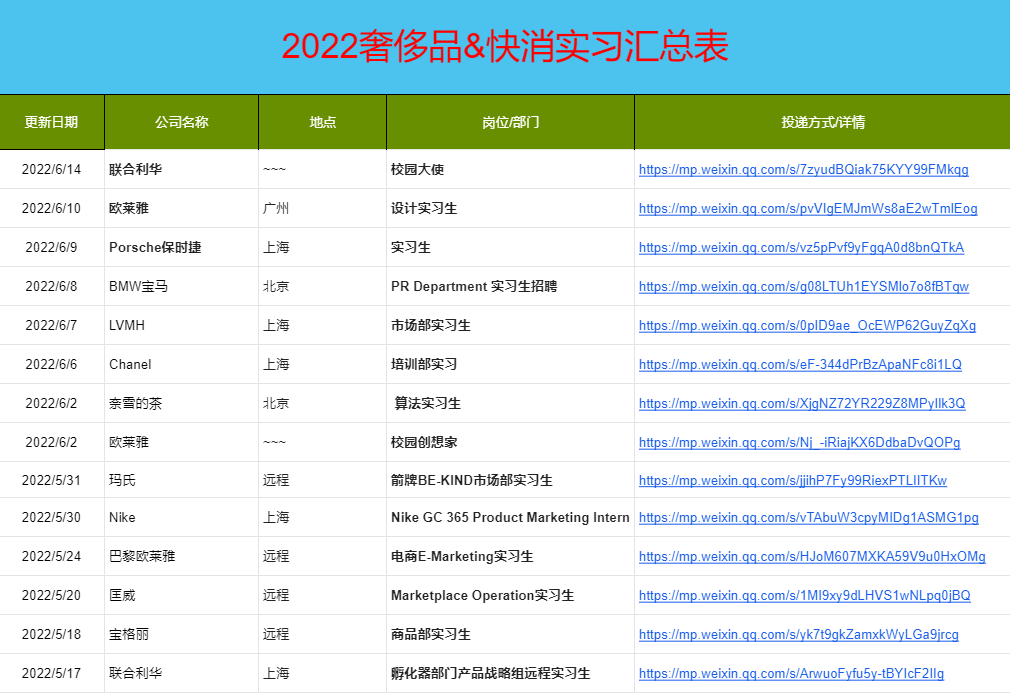Select the date cell 2022/5/17
The height and width of the screenshot is (693, 1010).
point(52,674)
